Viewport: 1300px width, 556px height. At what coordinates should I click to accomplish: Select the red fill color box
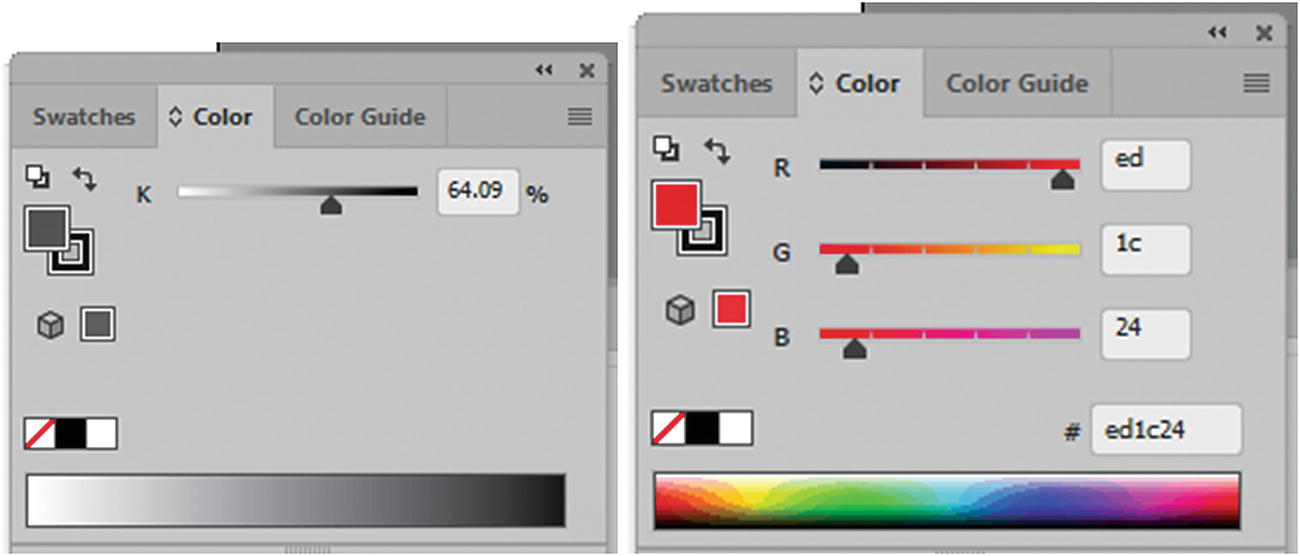pyautogui.click(x=675, y=205)
